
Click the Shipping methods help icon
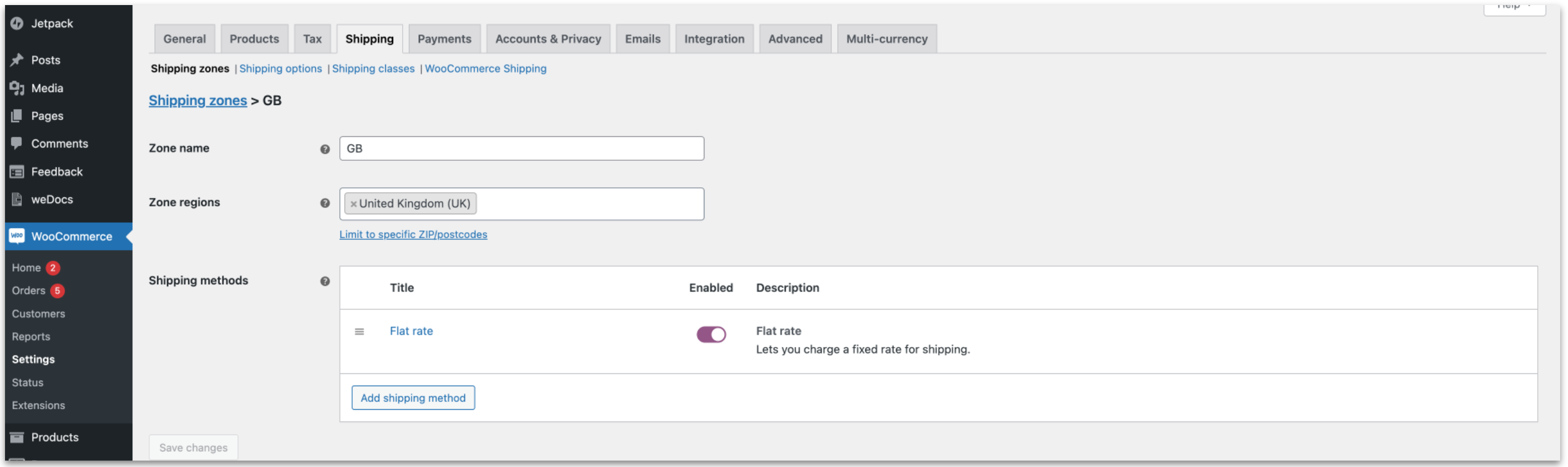[325, 281]
